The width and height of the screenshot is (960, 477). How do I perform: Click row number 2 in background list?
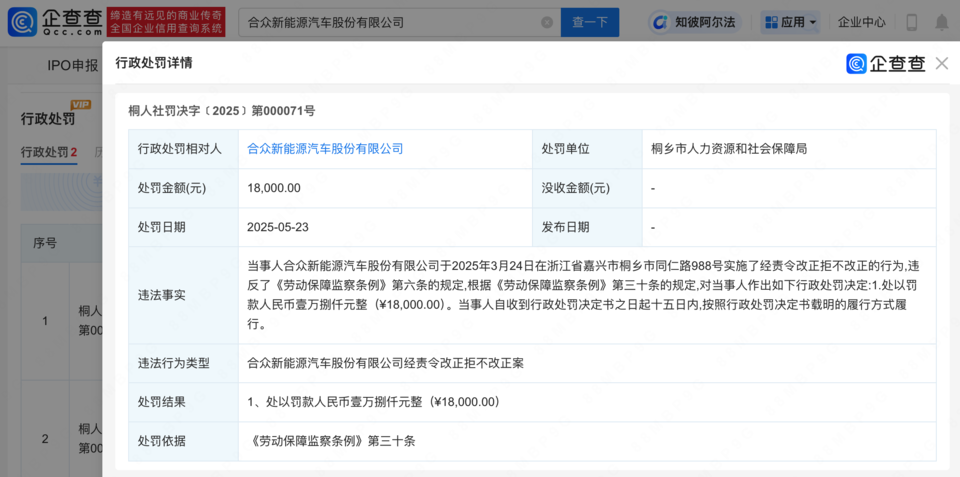(x=45, y=438)
